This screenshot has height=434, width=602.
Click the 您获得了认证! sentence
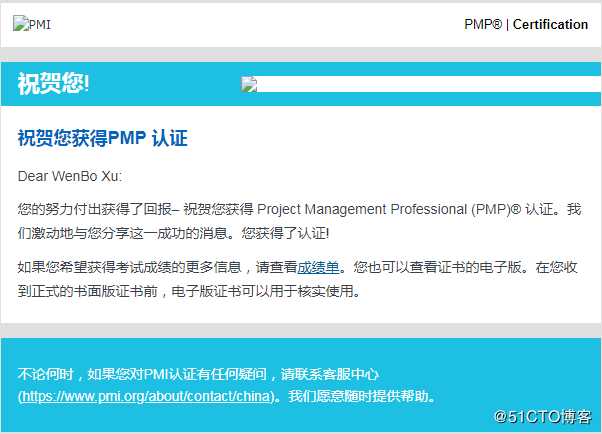point(285,233)
